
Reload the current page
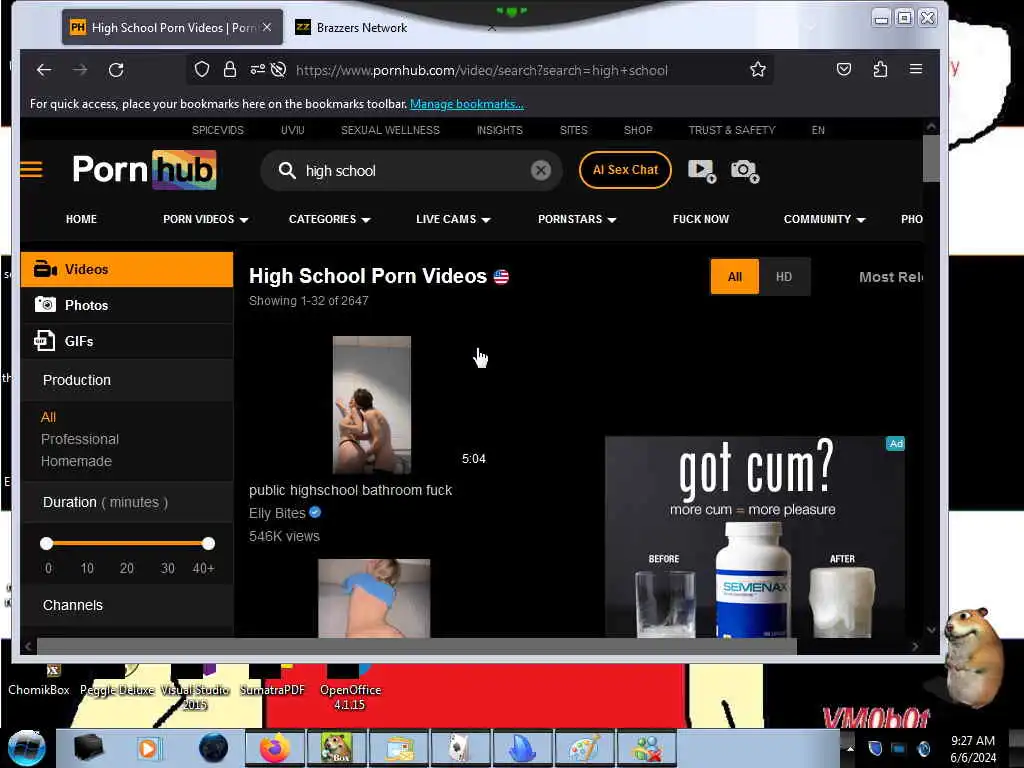[116, 70]
